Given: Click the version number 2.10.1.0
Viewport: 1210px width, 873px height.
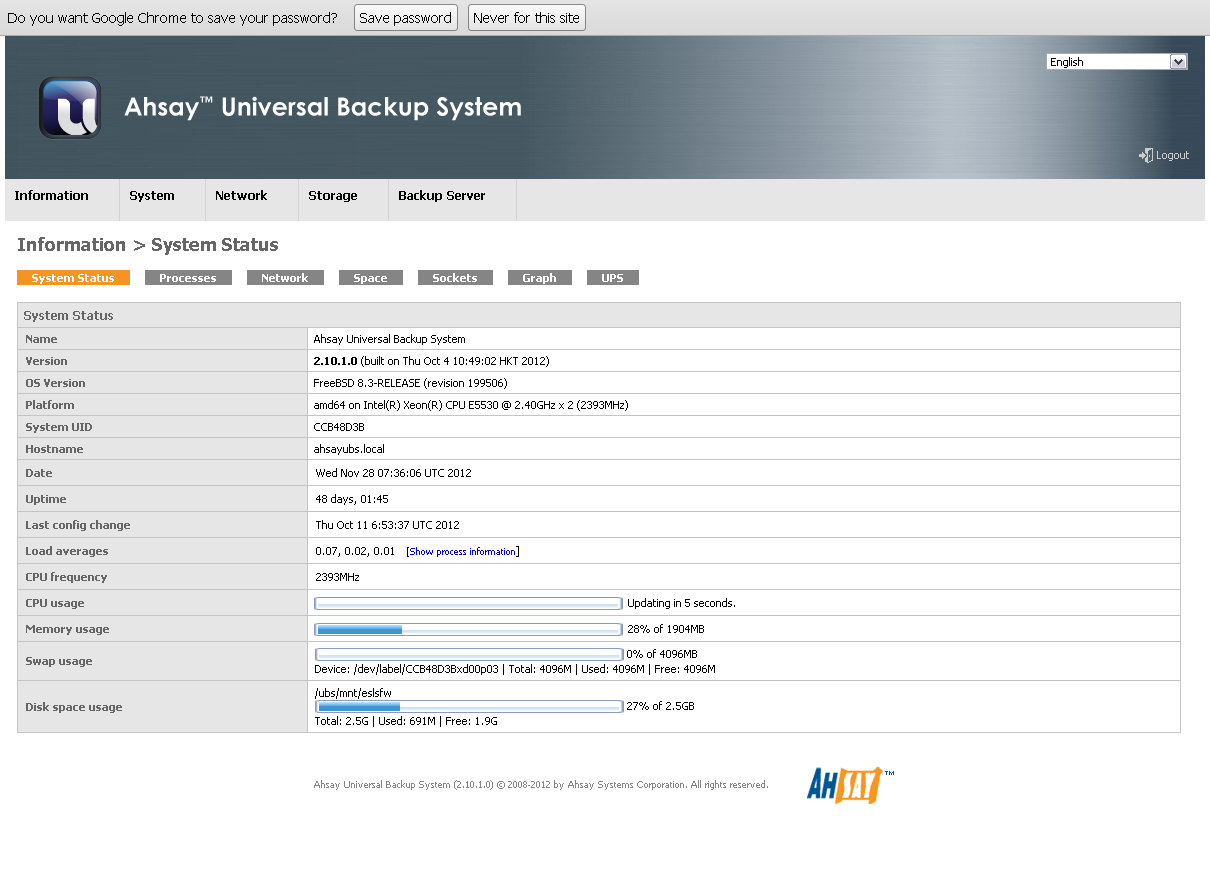Looking at the screenshot, I should click(335, 361).
